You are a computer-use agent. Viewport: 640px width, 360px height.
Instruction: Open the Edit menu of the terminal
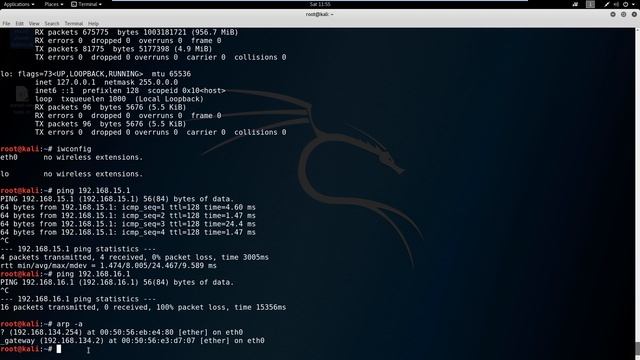click(20, 24)
